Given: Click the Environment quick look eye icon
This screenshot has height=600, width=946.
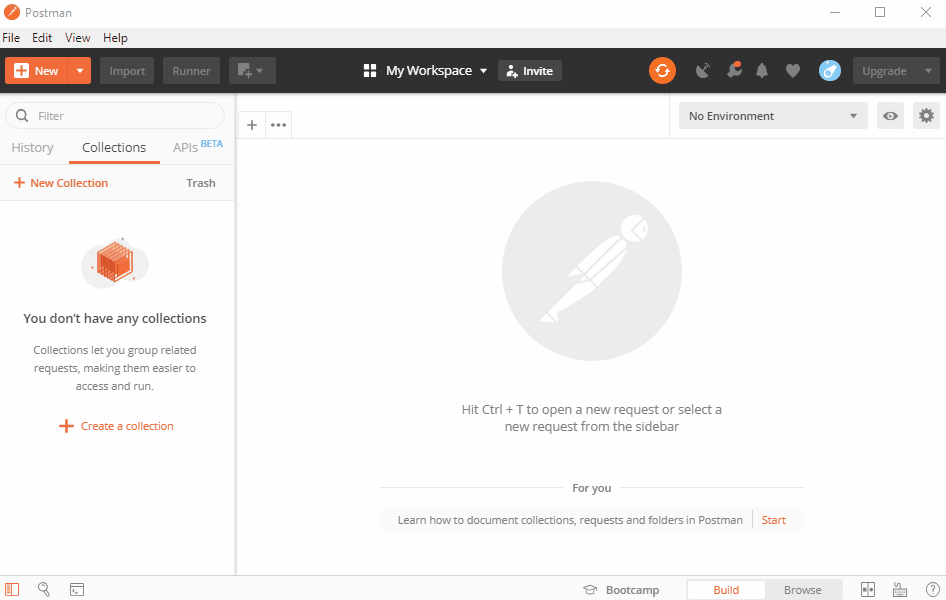Looking at the screenshot, I should tap(890, 115).
